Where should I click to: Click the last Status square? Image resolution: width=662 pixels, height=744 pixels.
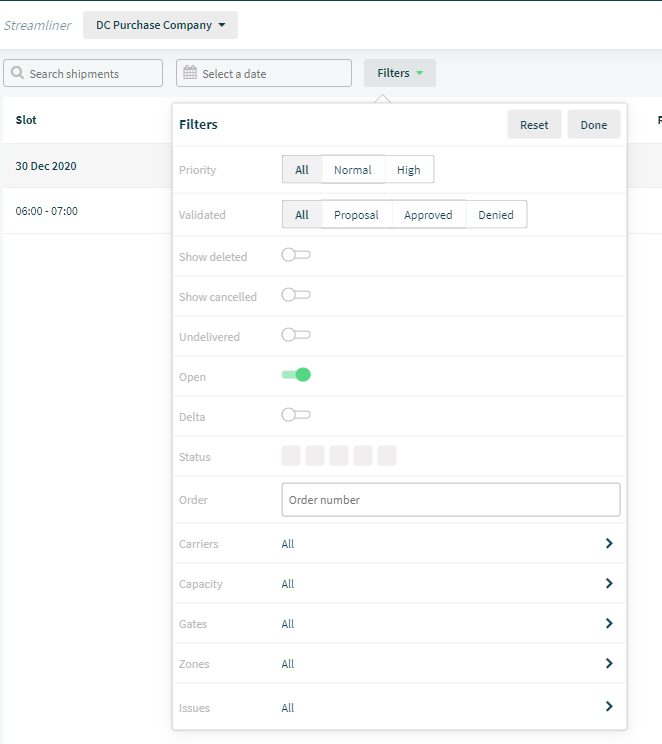click(387, 456)
